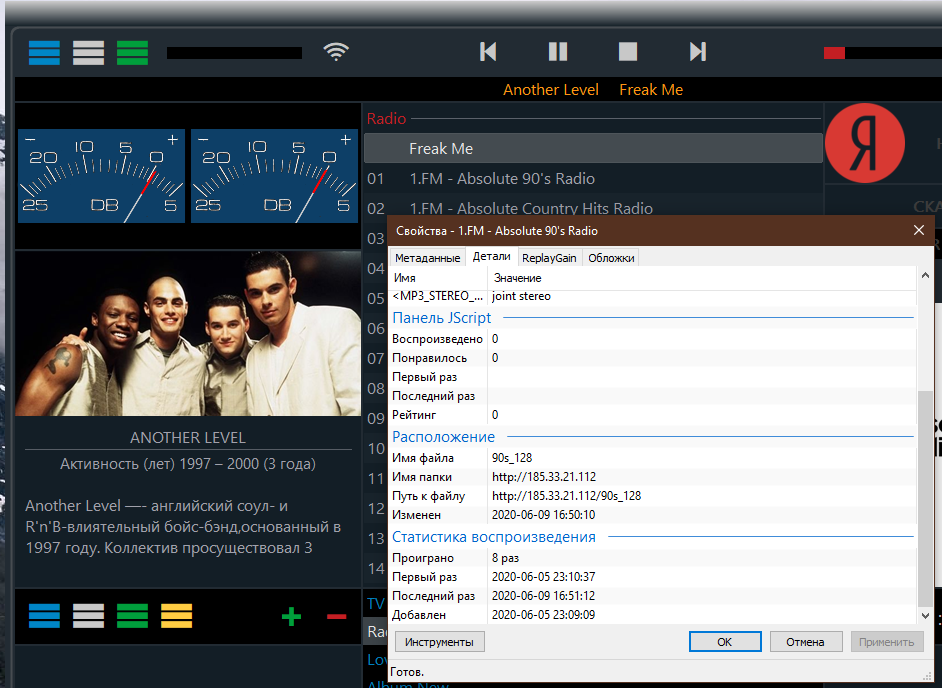Skip to the next track
Screen dimensions: 942x688
(x=698, y=51)
